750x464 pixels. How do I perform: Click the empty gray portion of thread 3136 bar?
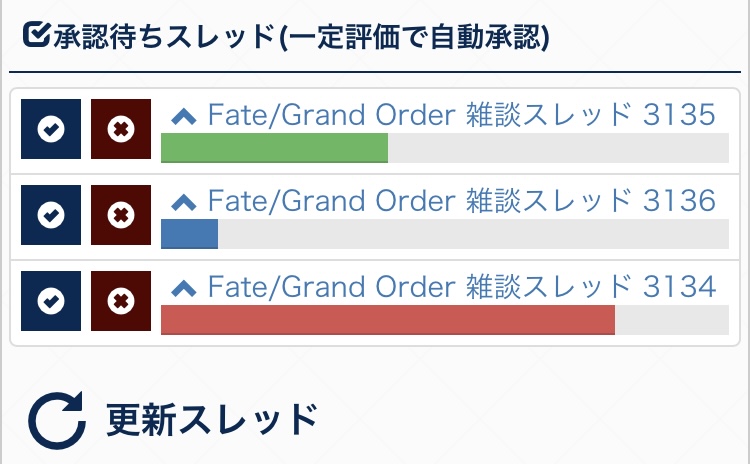point(472,234)
